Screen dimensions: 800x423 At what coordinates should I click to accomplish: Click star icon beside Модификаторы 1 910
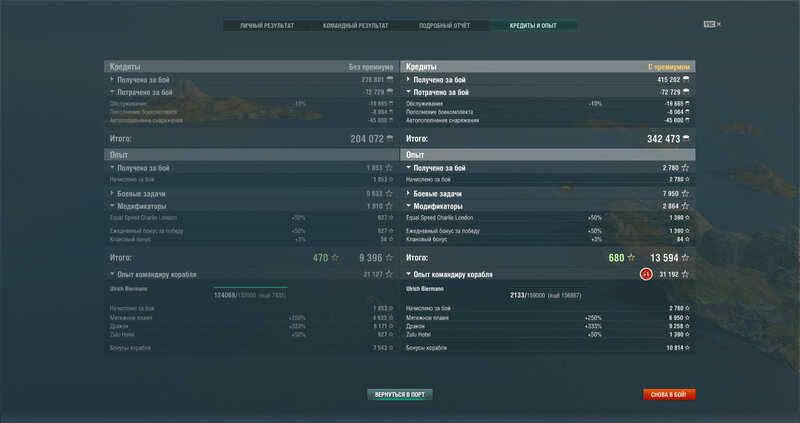pyautogui.click(x=389, y=206)
